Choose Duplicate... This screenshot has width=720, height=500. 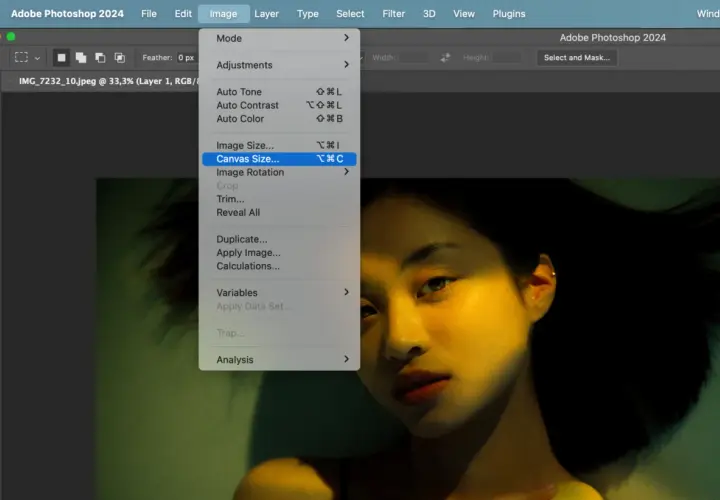tap(279, 239)
